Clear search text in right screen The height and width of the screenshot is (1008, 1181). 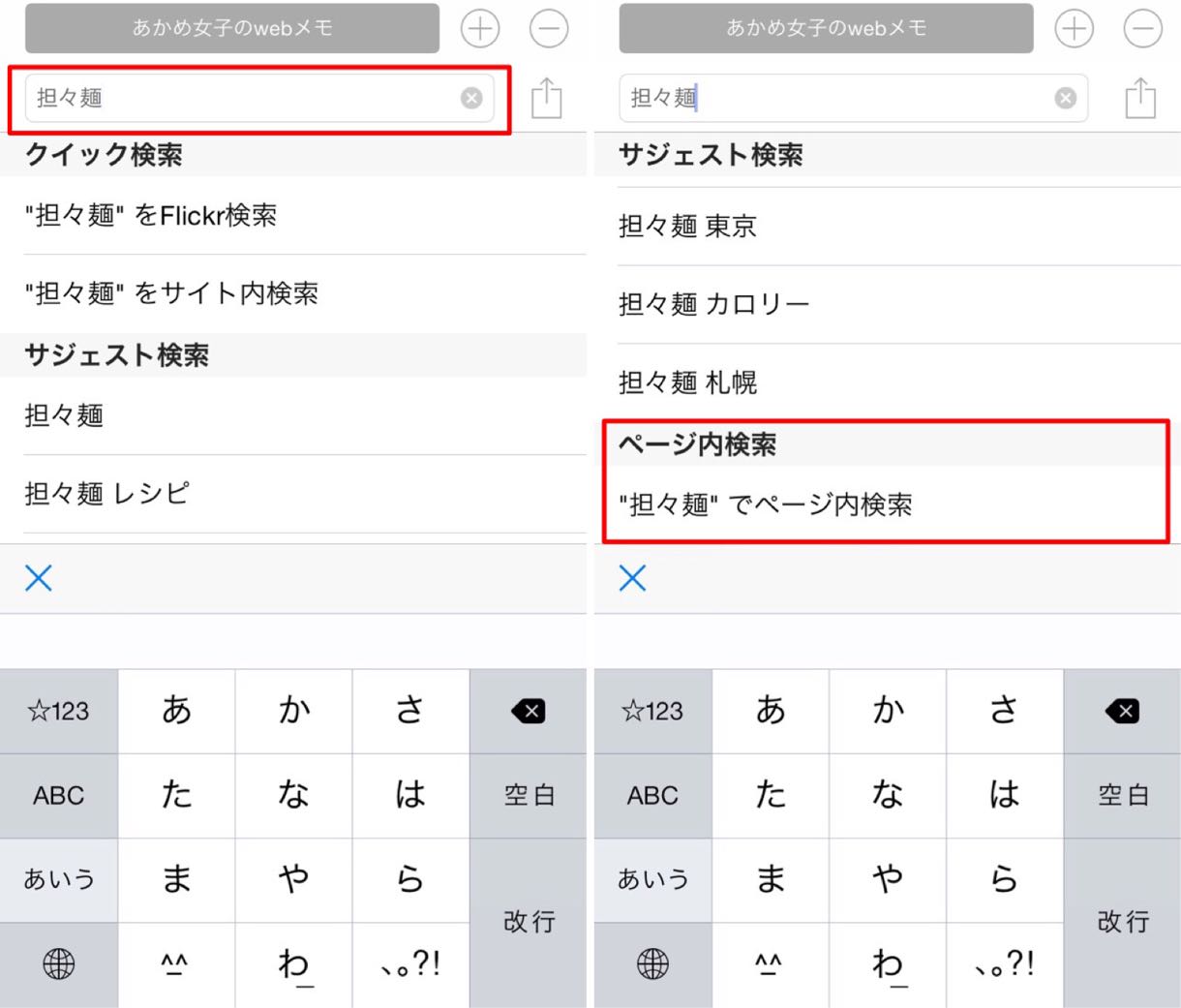click(1066, 98)
